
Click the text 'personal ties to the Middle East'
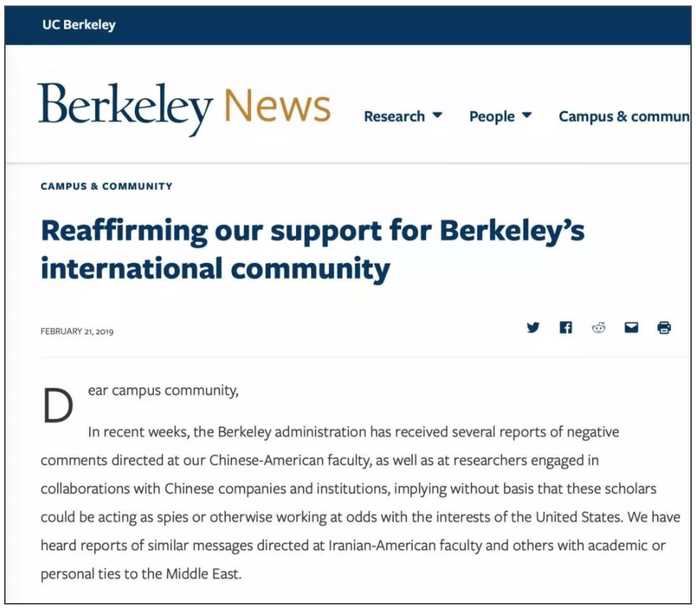click(141, 574)
